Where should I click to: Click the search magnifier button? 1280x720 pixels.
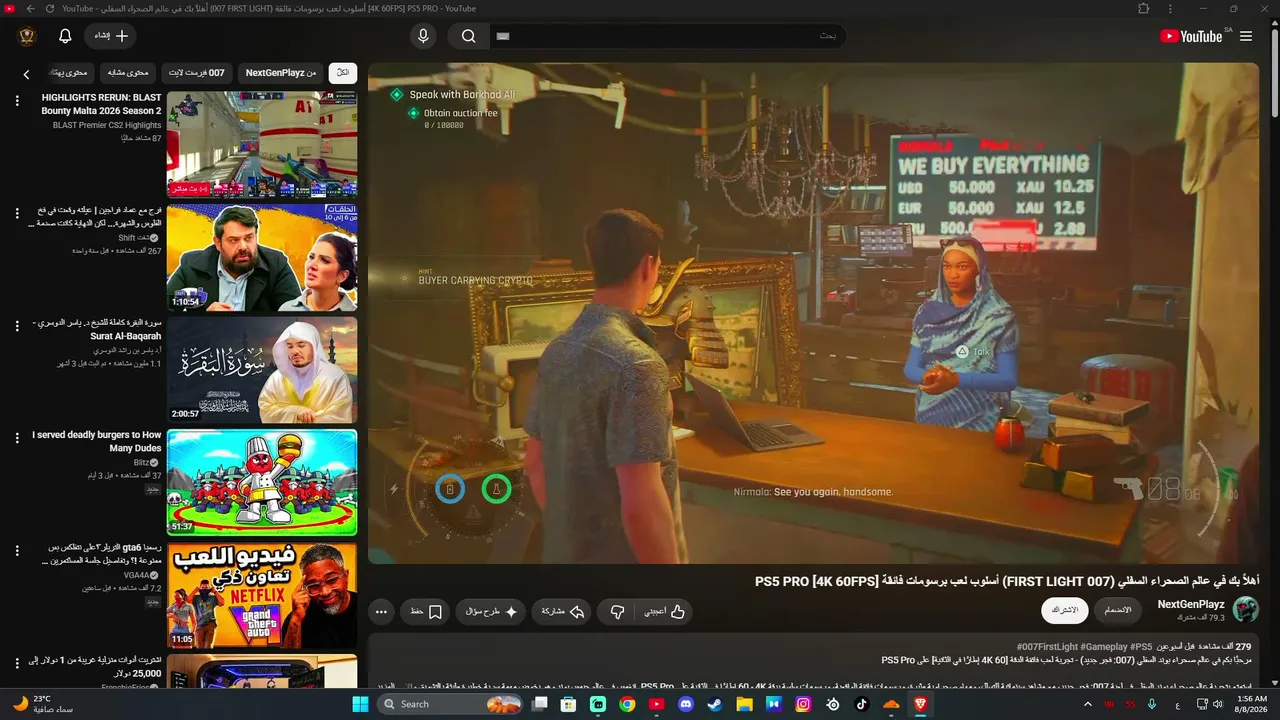(x=469, y=36)
